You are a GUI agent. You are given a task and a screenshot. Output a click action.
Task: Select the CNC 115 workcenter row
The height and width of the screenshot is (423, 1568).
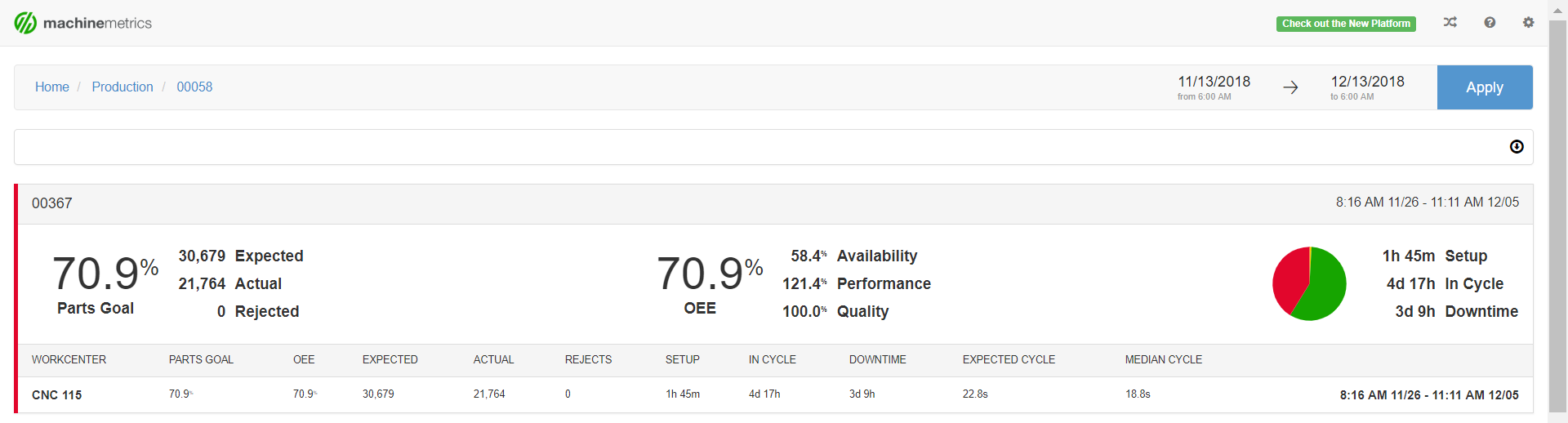tap(57, 394)
